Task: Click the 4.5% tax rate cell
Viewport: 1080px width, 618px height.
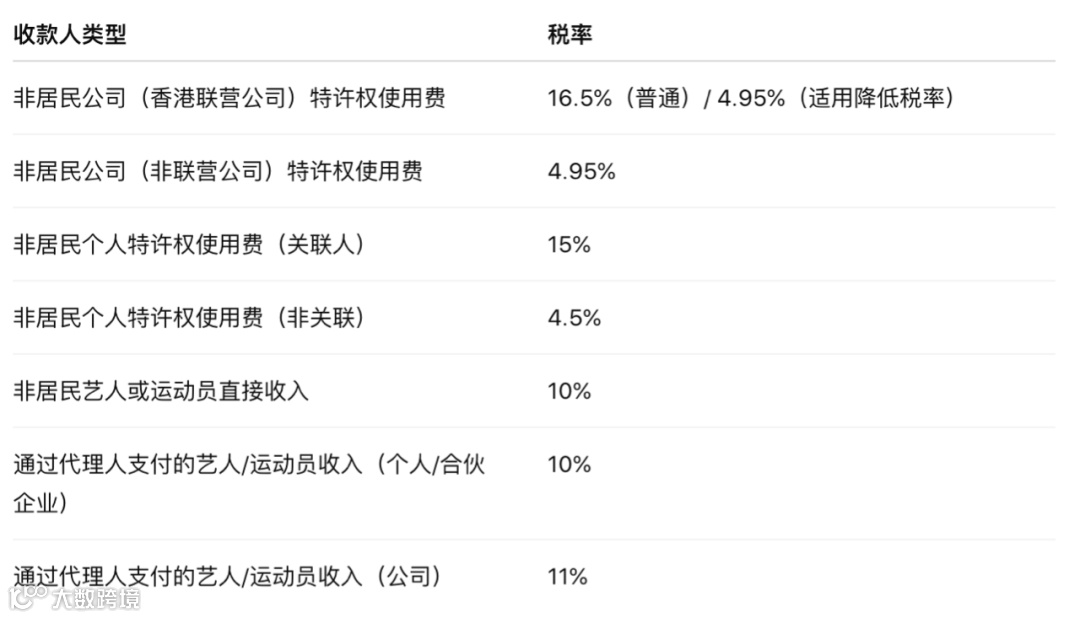Action: [x=574, y=317]
